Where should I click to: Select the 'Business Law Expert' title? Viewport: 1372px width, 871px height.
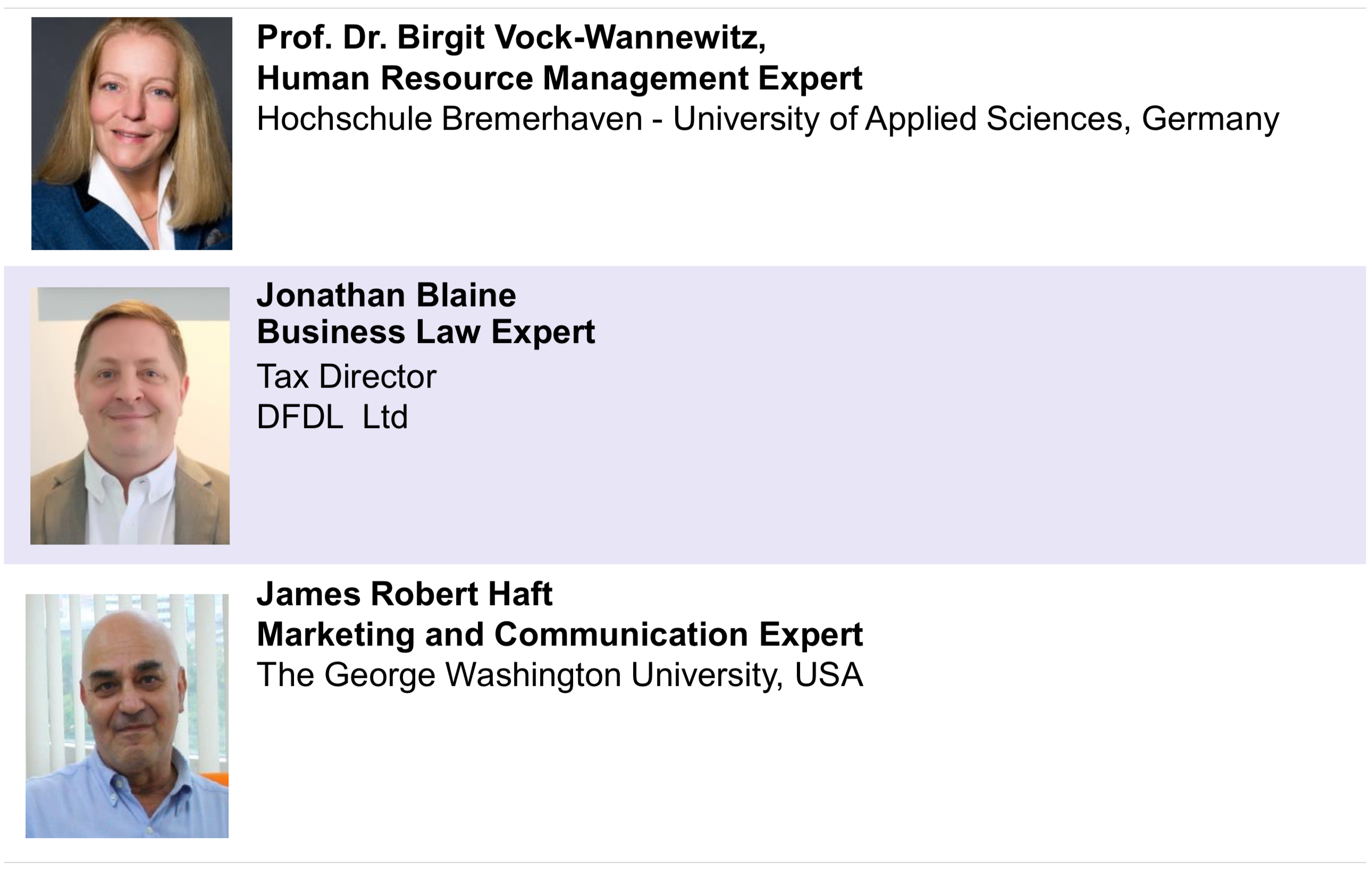426,332
